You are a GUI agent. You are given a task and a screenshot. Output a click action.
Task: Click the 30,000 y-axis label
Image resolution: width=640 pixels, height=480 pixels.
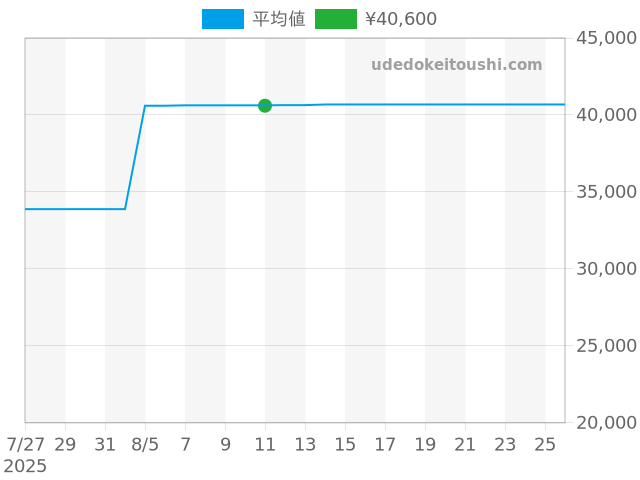click(x=605, y=269)
